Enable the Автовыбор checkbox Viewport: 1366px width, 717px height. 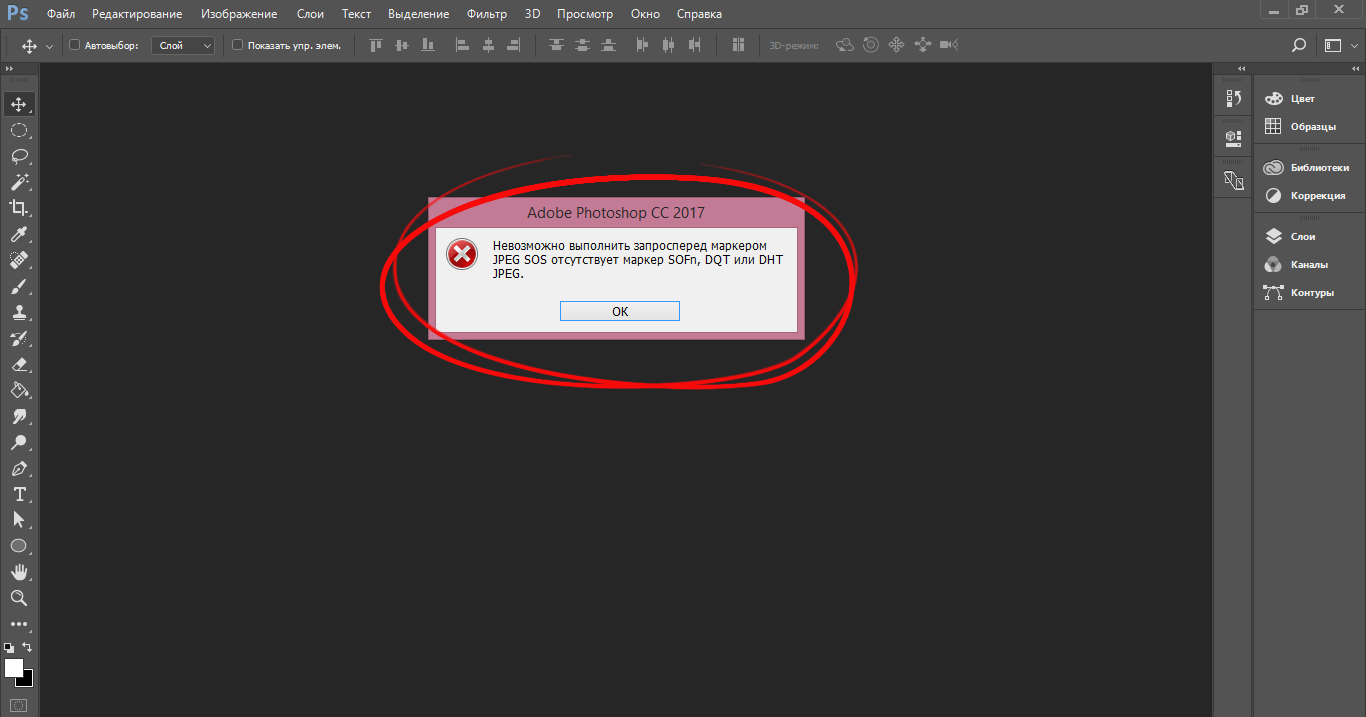point(74,45)
